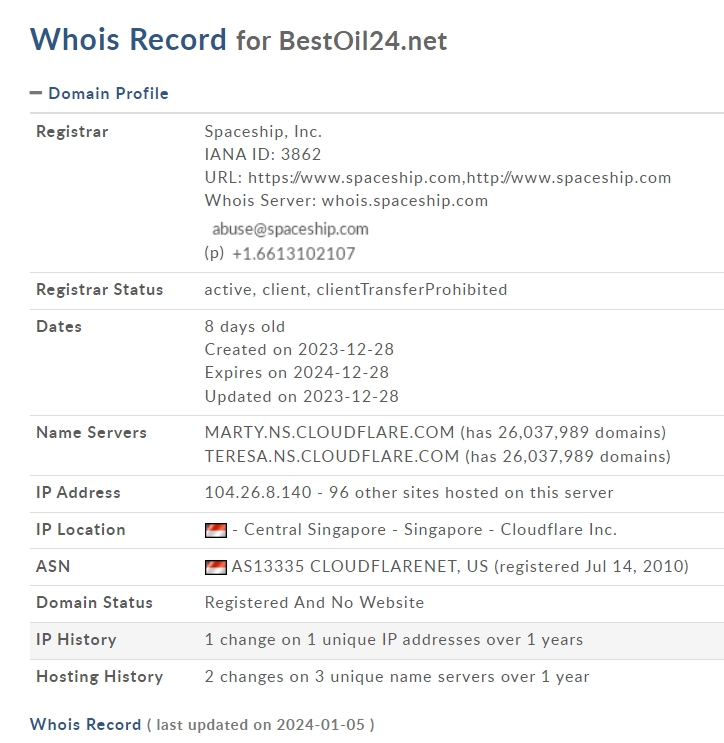Click the 'Domain Status' row label
The width and height of the screenshot is (724, 743).
point(94,603)
